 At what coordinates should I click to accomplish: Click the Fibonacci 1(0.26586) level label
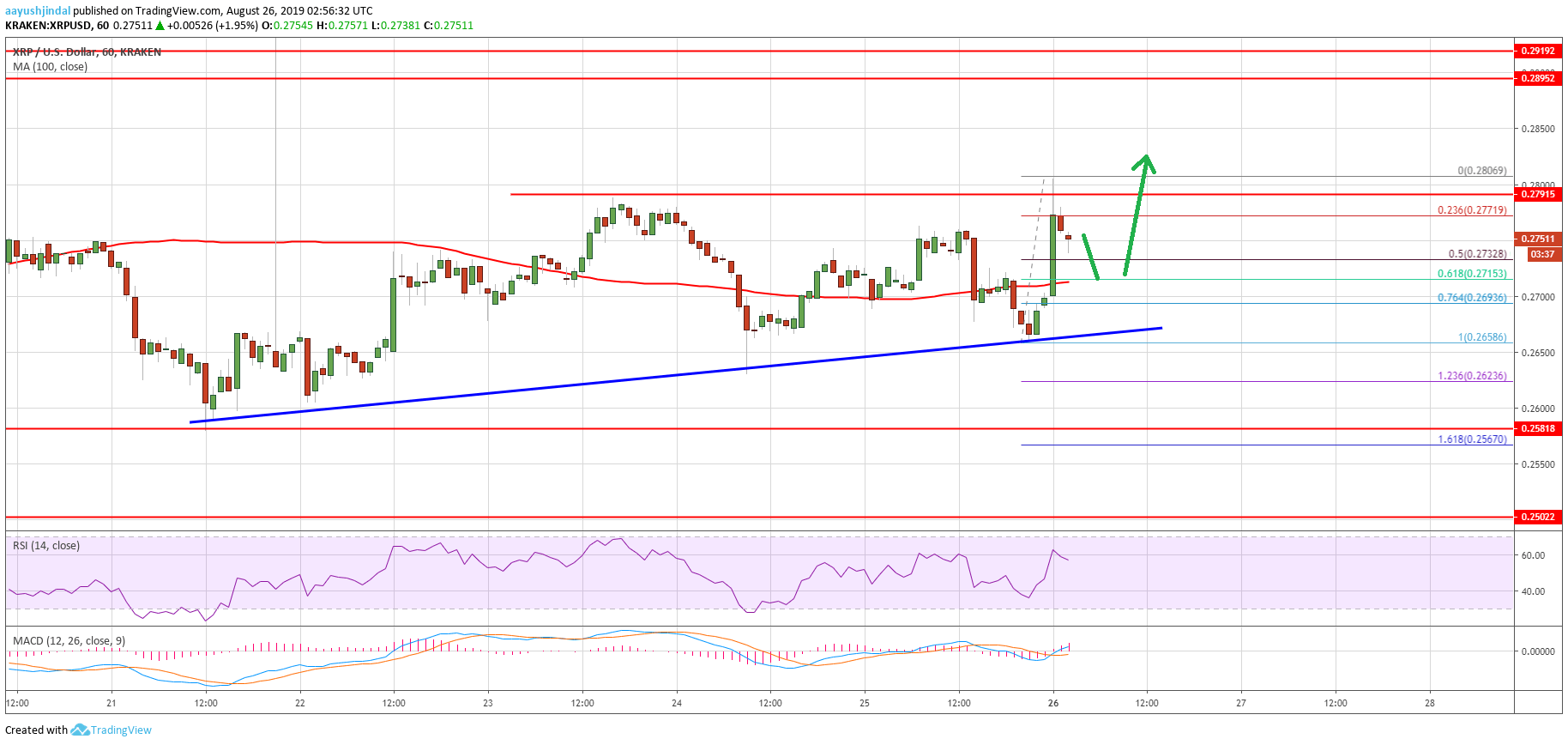(1481, 337)
